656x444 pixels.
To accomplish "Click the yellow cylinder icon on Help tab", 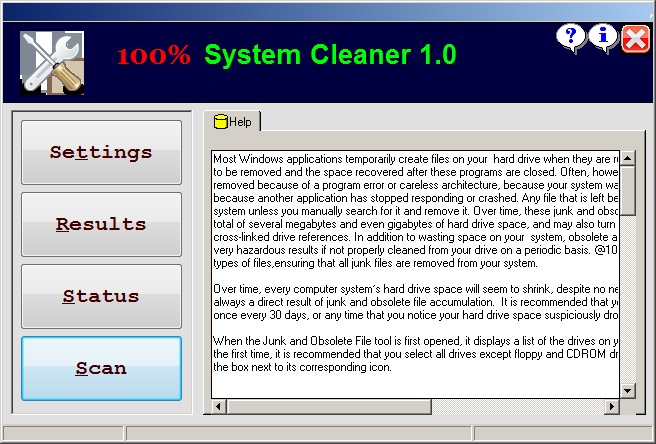I will pos(220,122).
